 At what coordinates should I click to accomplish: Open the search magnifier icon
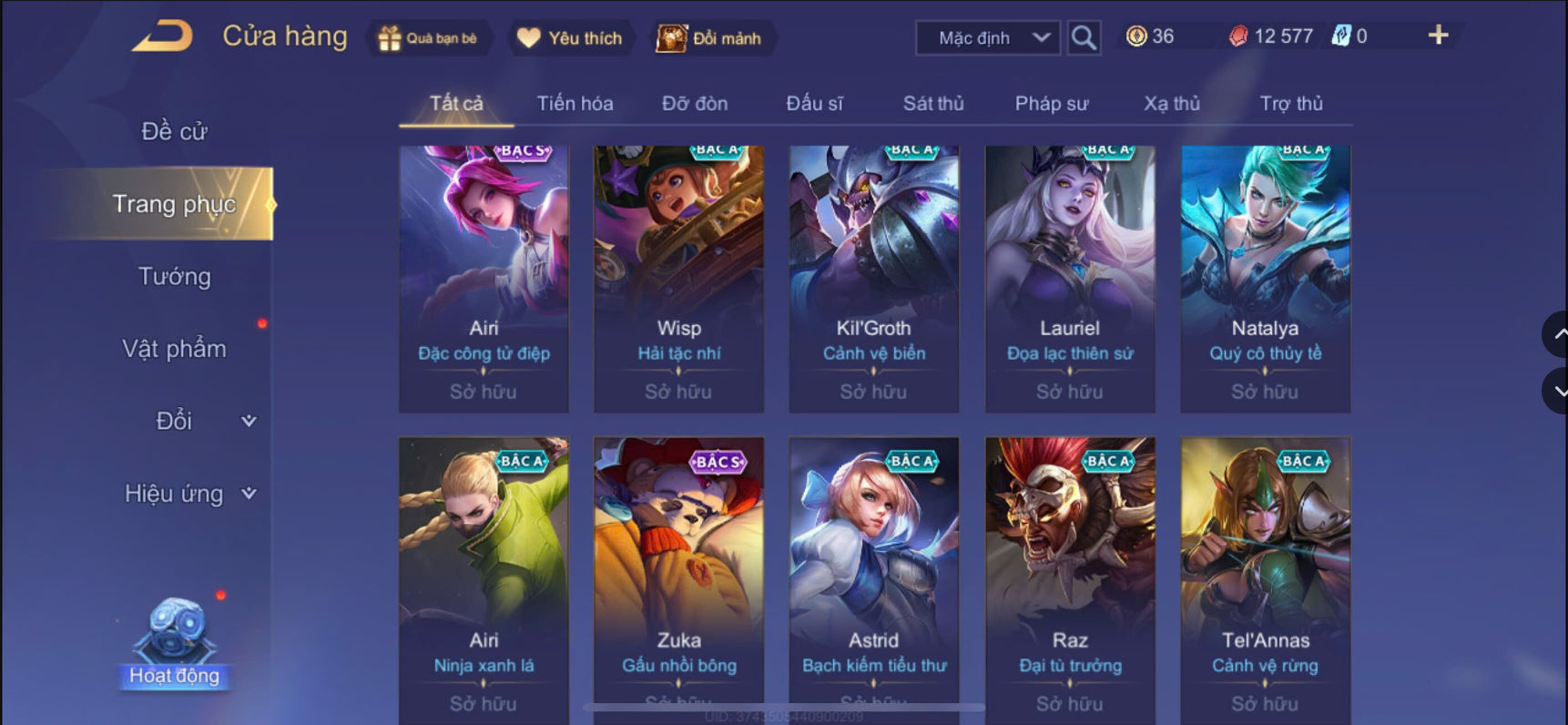point(1084,37)
